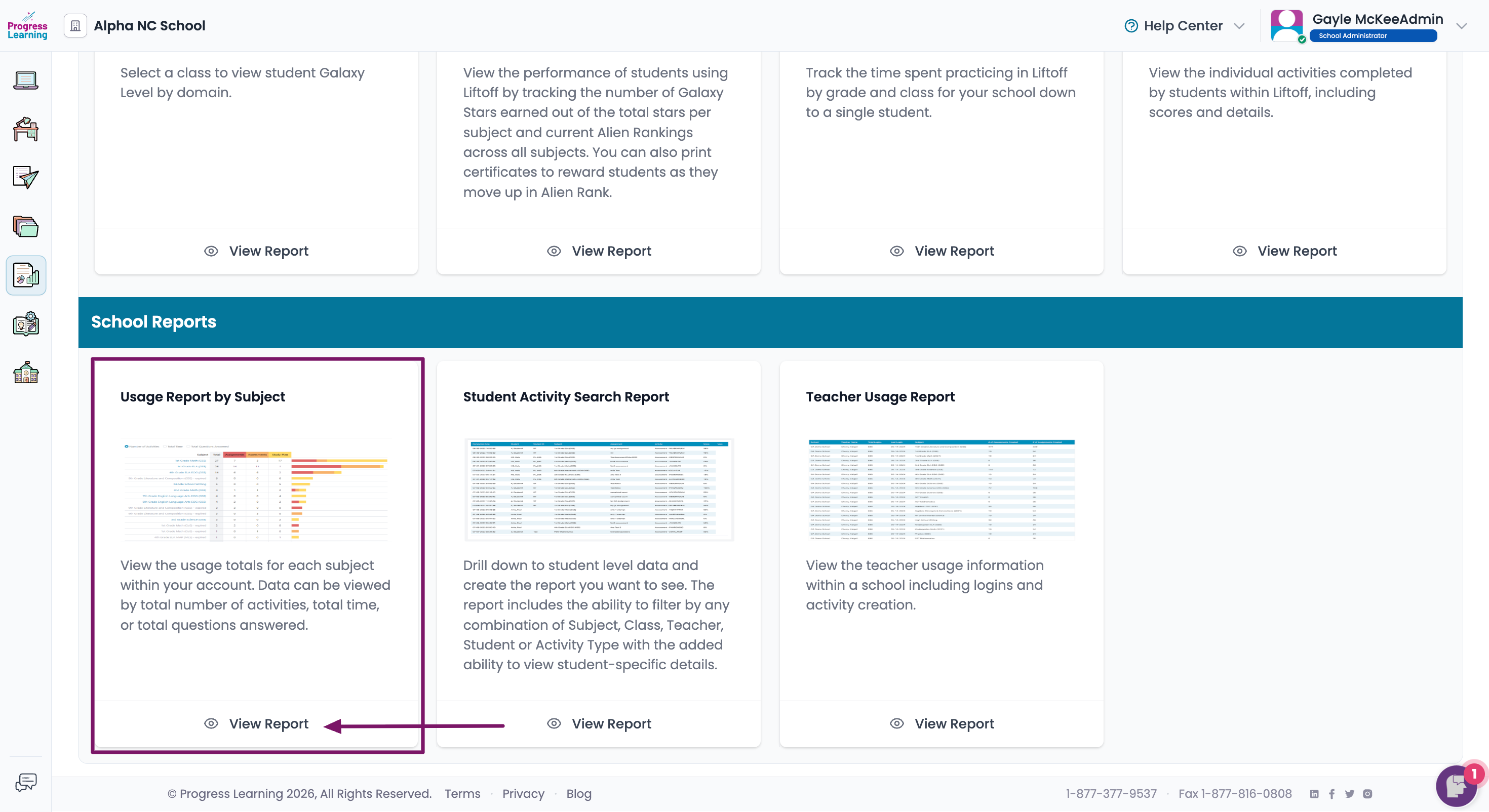This screenshot has height=812, width=1489.
Task: Click the Gayle McKeeAdmin profile avatar
Action: coord(1287,26)
